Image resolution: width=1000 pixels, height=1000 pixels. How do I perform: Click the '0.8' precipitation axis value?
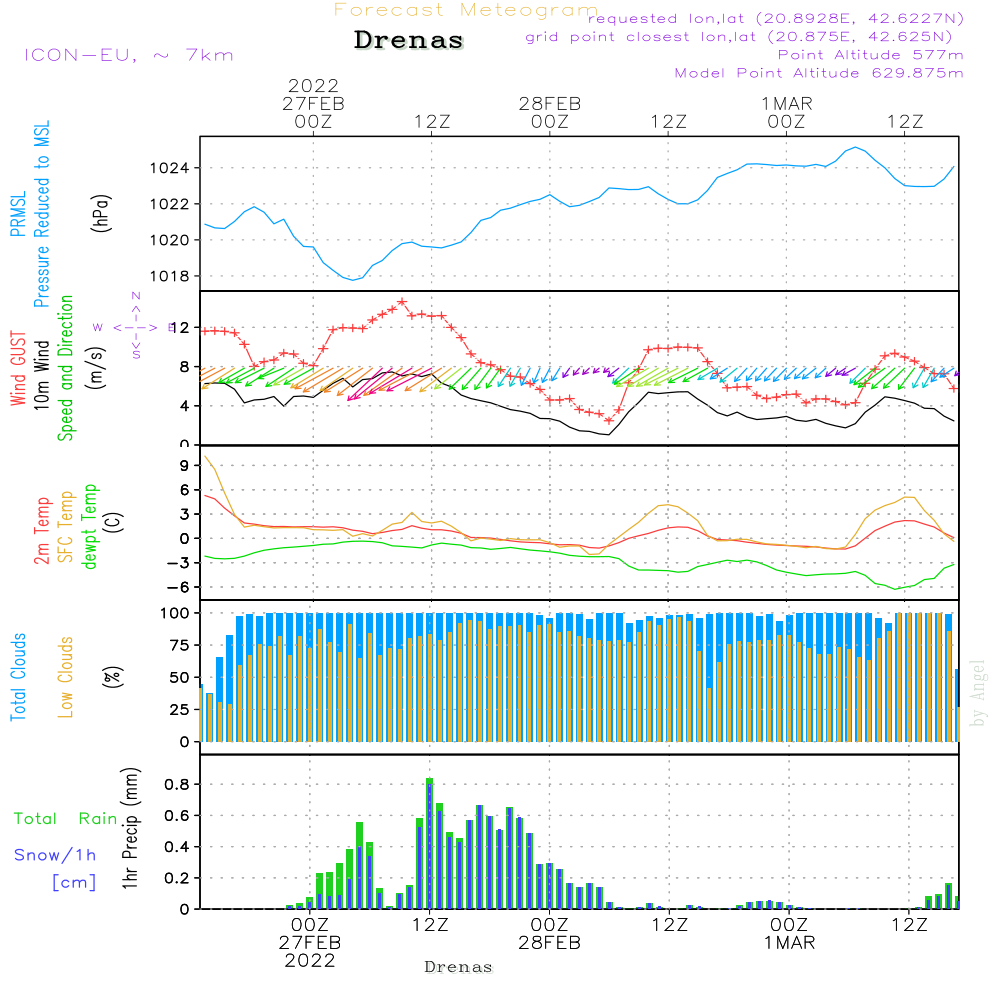tap(175, 785)
